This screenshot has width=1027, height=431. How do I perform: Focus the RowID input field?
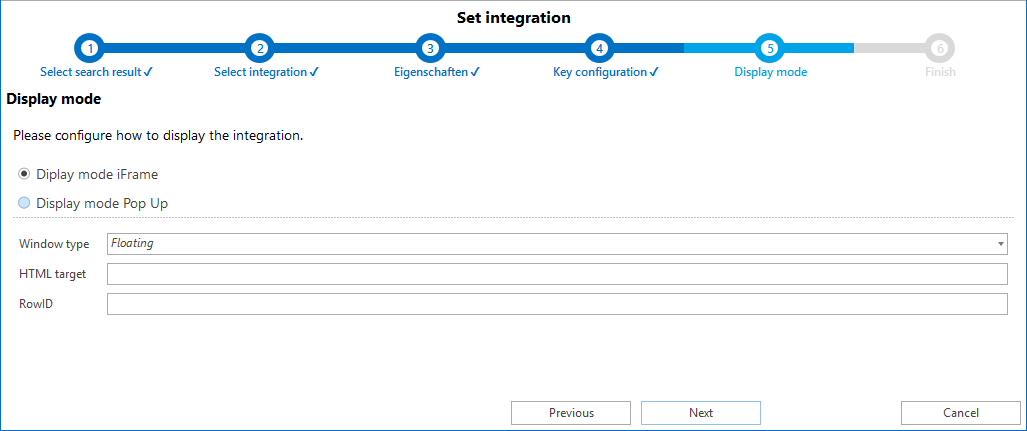[x=557, y=304]
